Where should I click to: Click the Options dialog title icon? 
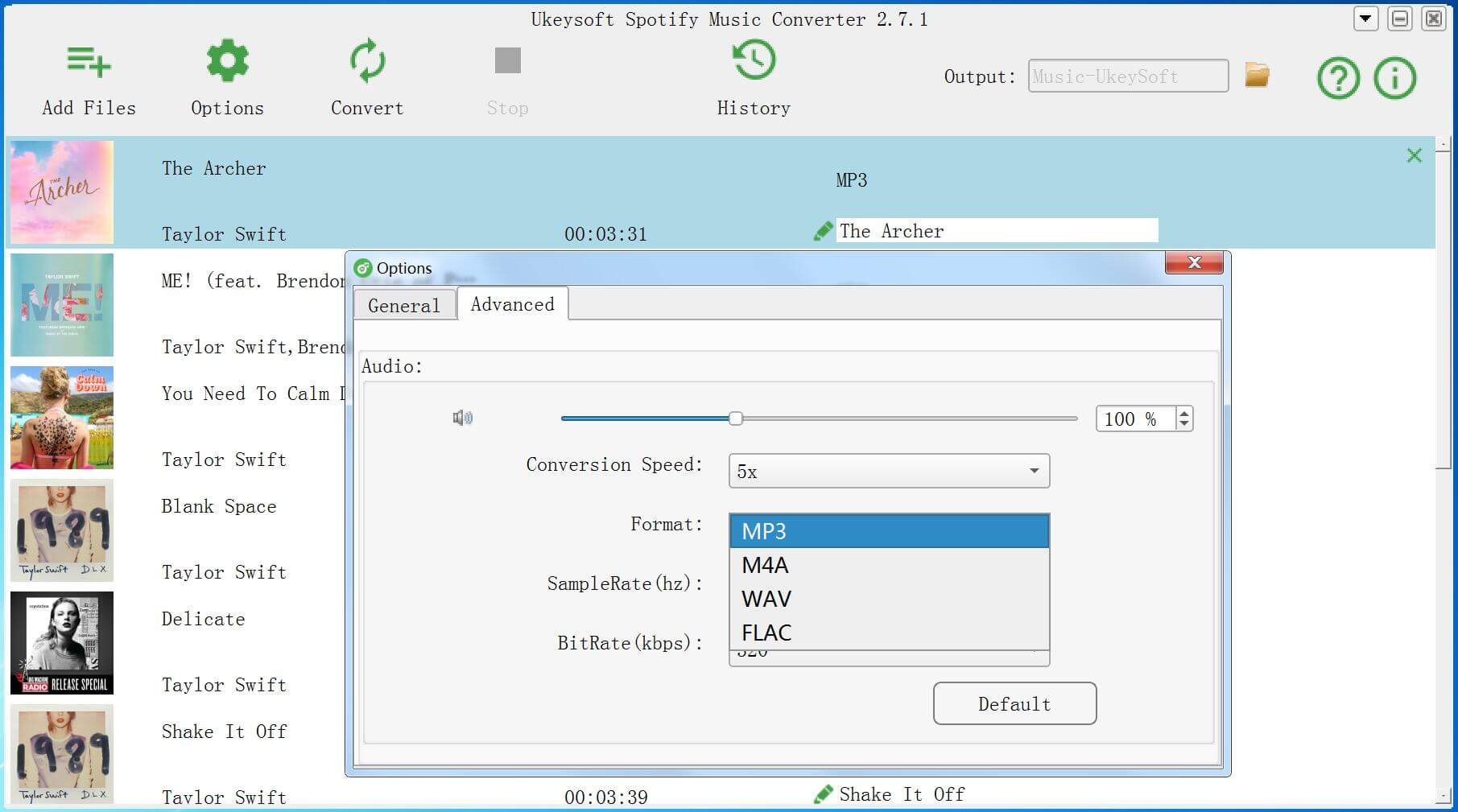coord(363,268)
